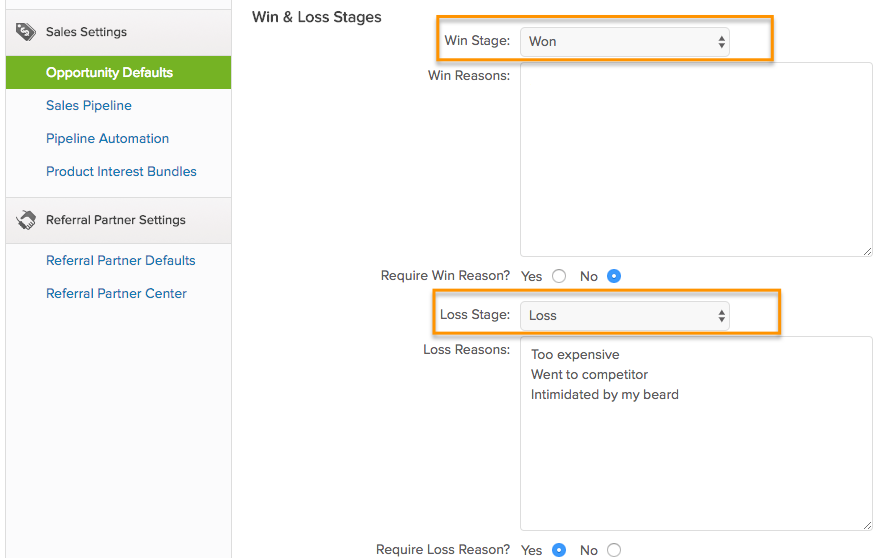Click the Referral Partner Settings handshake icon
This screenshot has width=890, height=558.
pos(26,220)
